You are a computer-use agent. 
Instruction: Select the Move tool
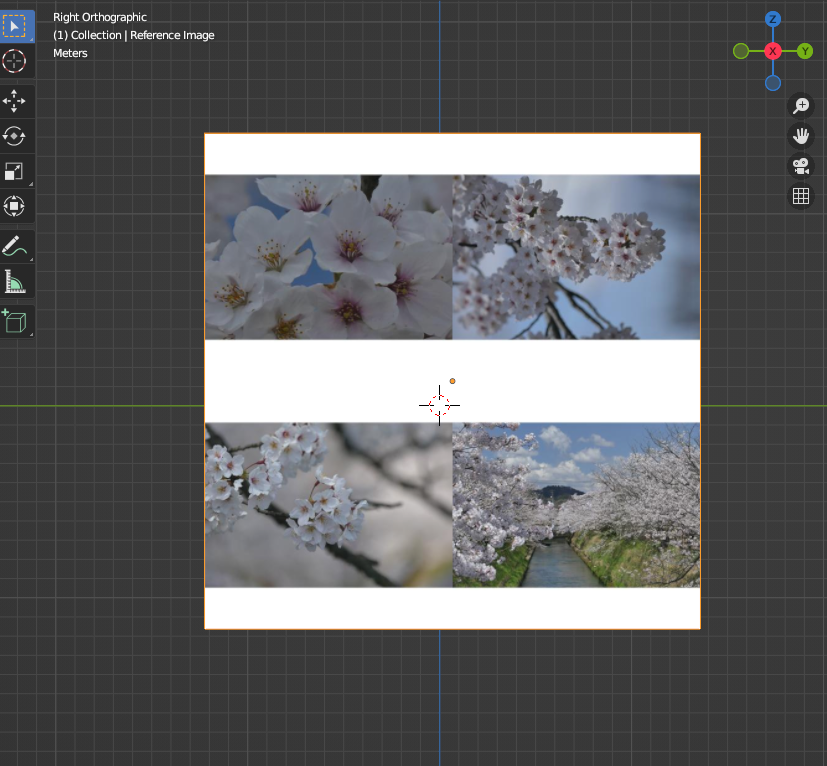(x=14, y=101)
